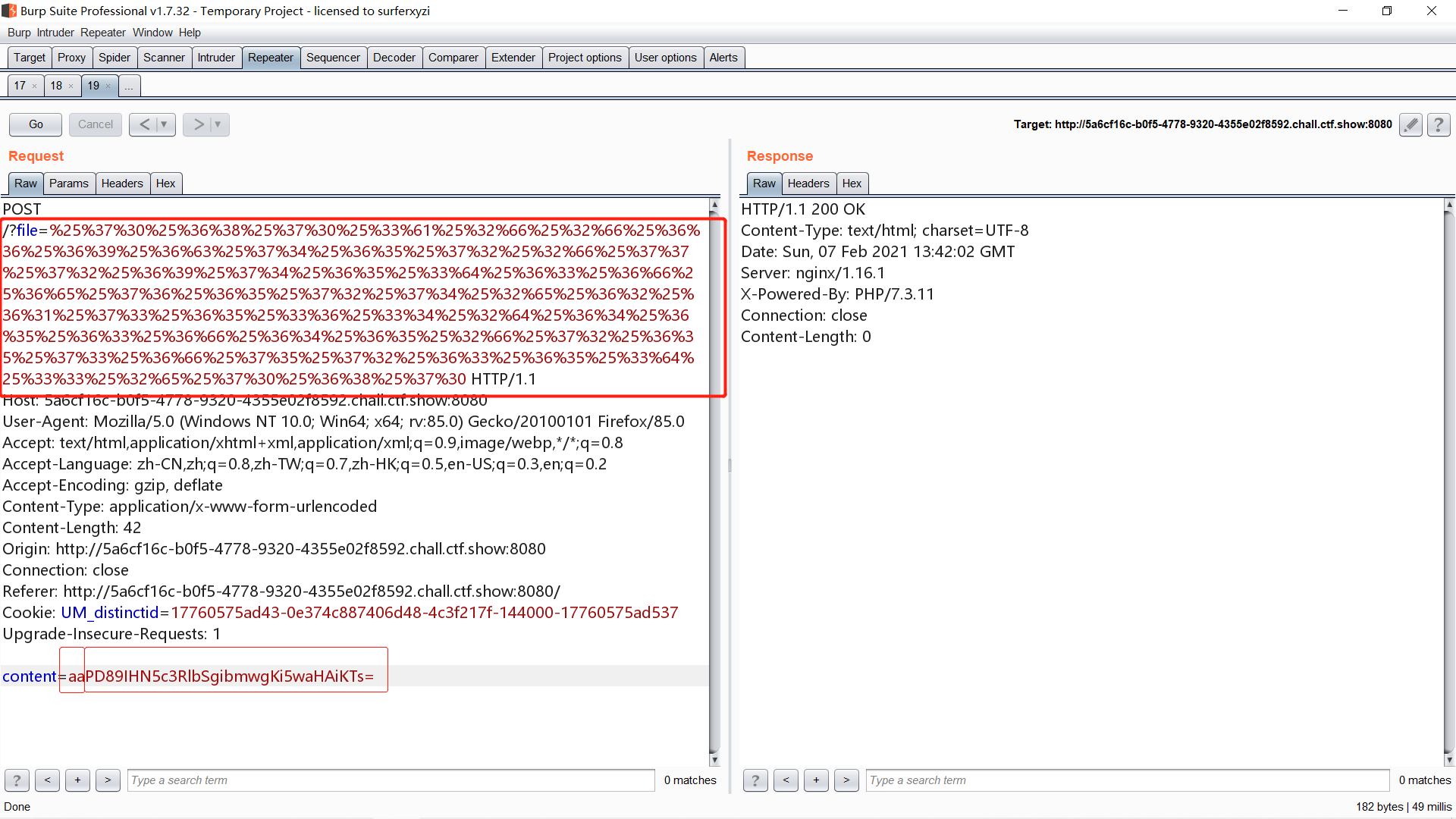Open the Intruder menu in menu bar
The height and width of the screenshot is (819, 1456).
click(x=55, y=33)
